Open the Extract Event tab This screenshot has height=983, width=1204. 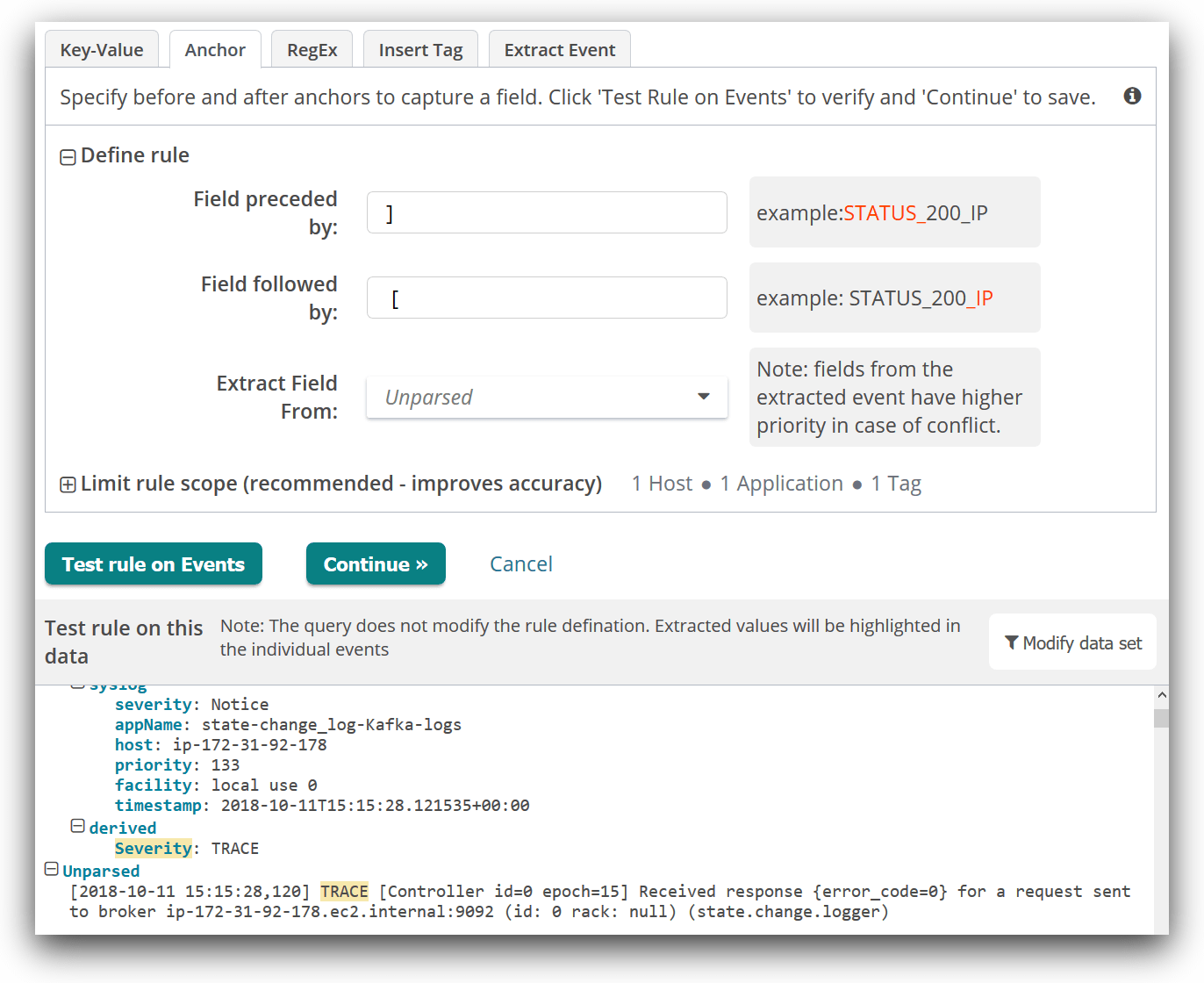pyautogui.click(x=559, y=50)
